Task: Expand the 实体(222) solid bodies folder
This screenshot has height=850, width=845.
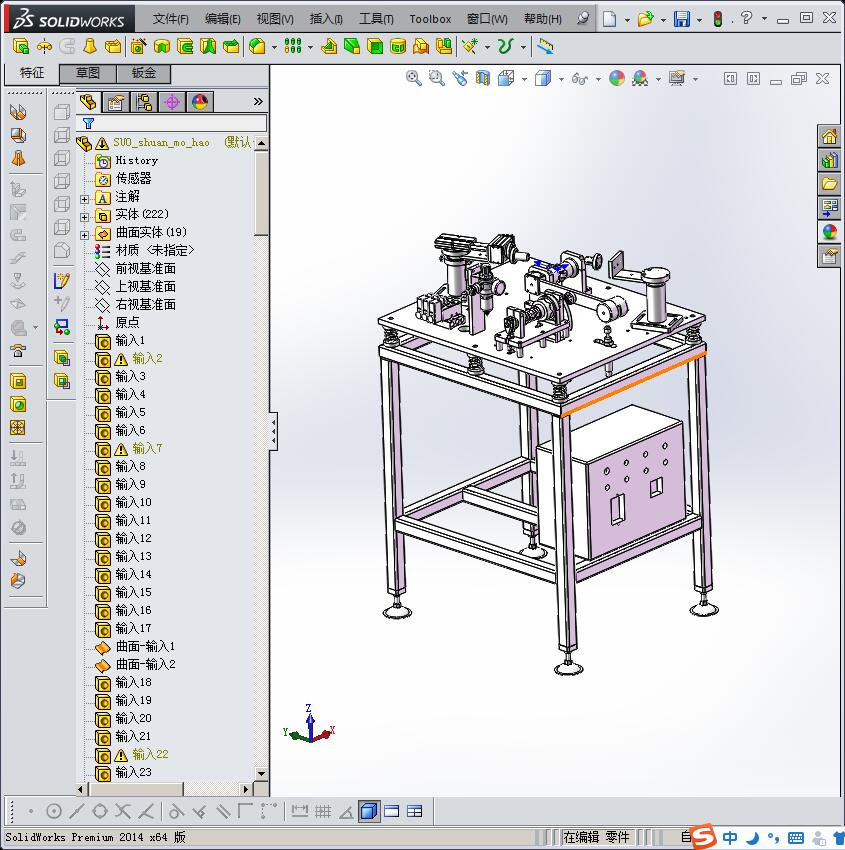Action: tap(85, 217)
